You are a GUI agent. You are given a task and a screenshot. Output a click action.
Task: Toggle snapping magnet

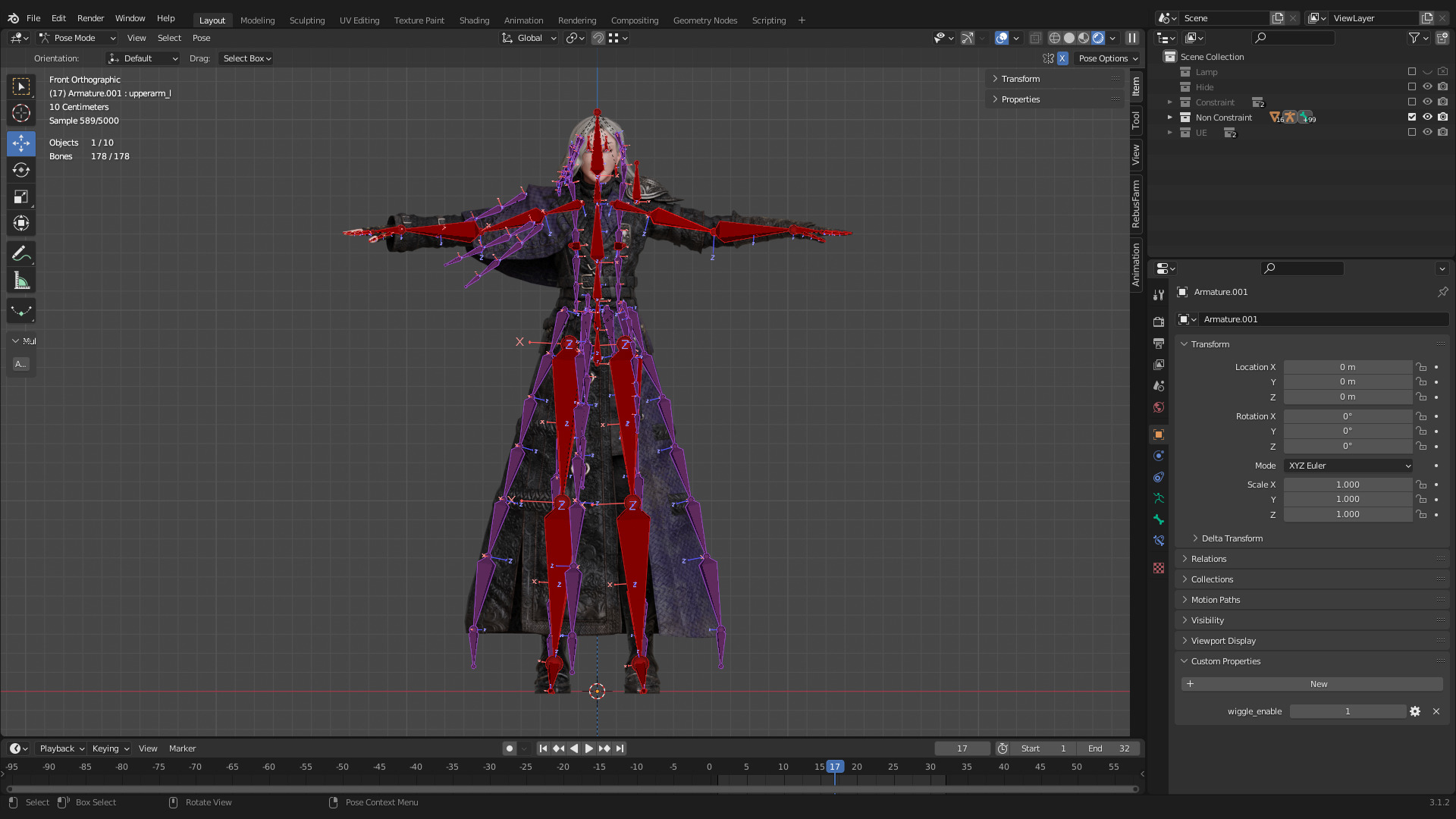pyautogui.click(x=598, y=38)
